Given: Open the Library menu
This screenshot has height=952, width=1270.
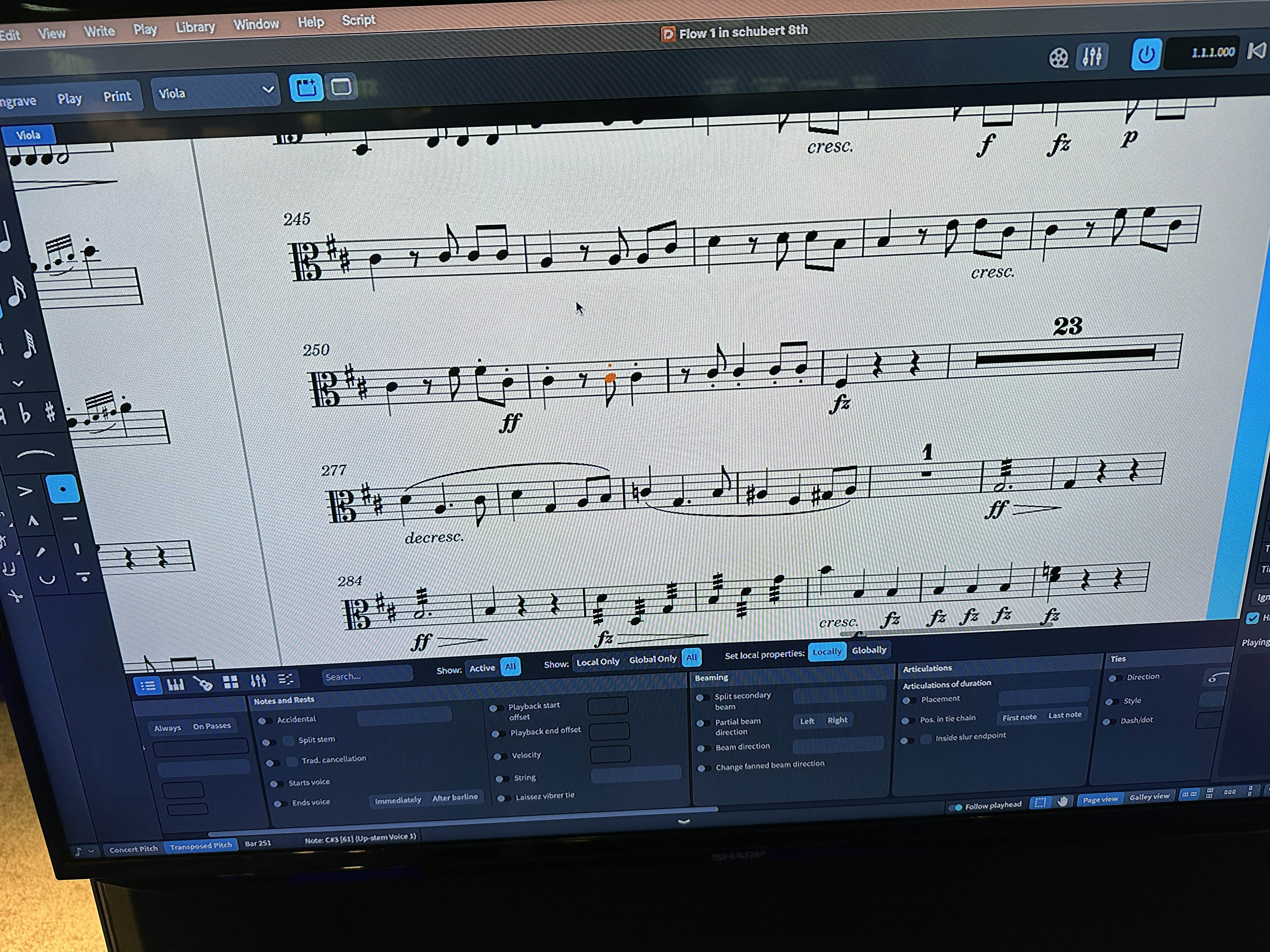Looking at the screenshot, I should tap(195, 27).
